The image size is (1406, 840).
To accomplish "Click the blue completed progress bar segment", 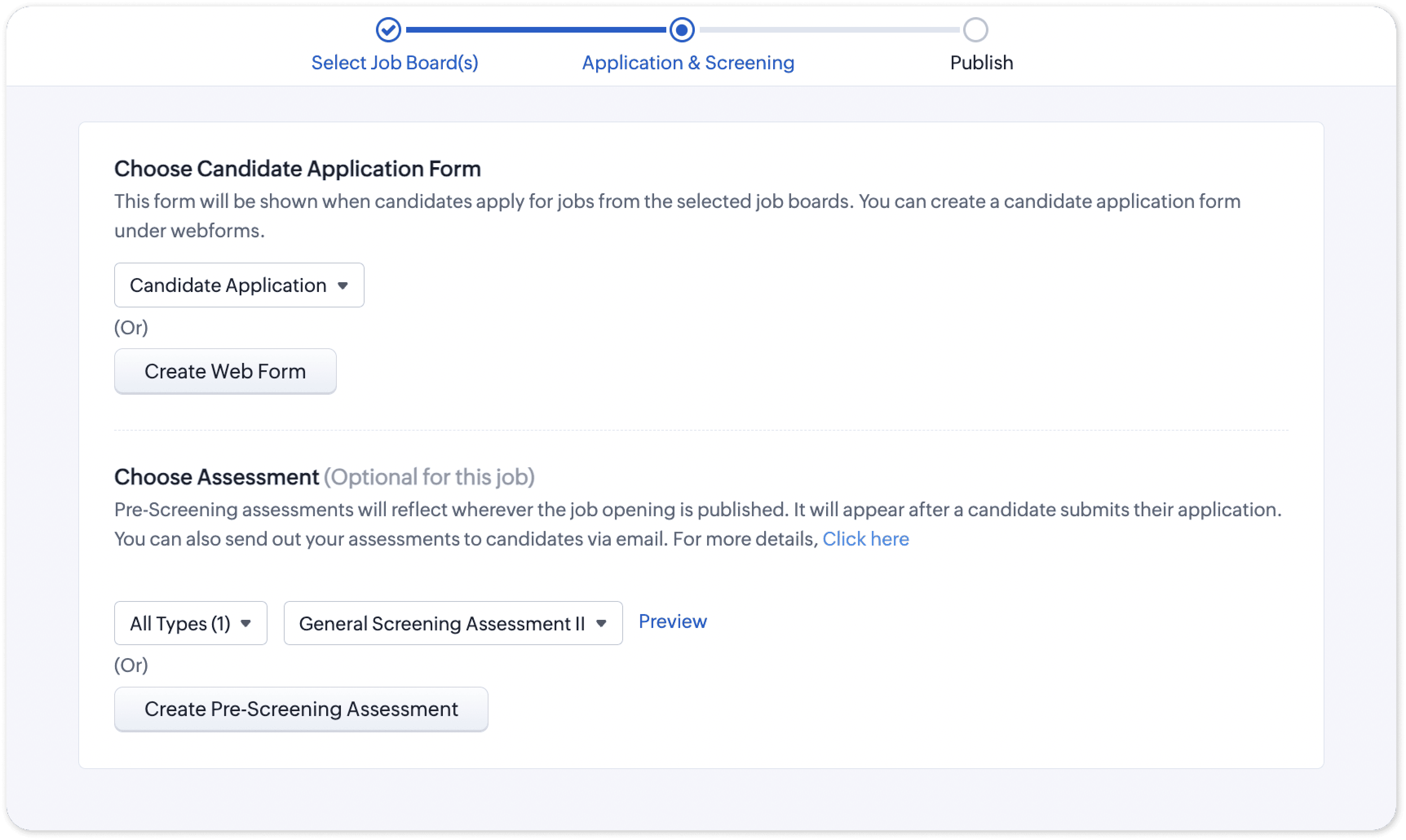I will pos(535,30).
